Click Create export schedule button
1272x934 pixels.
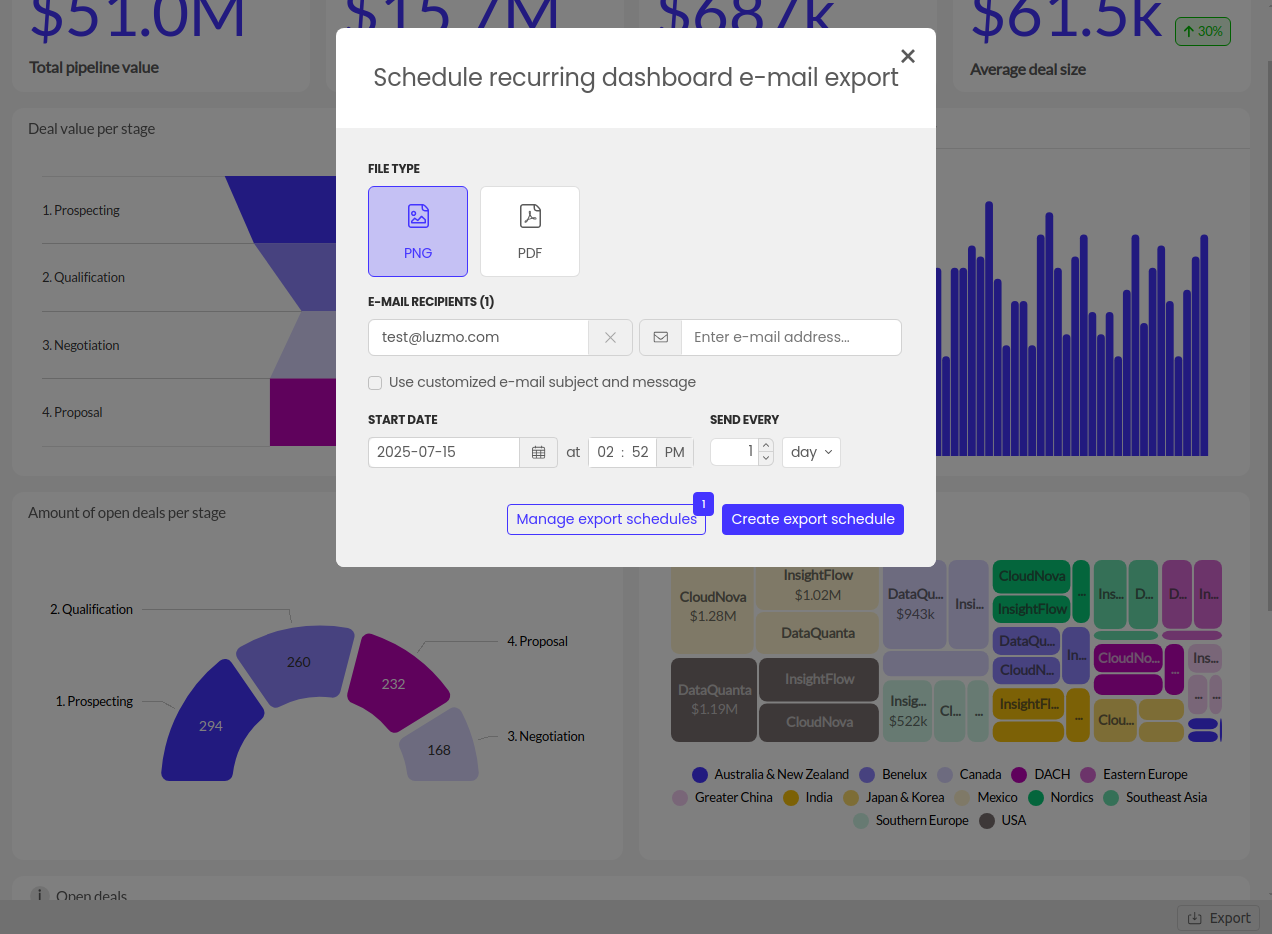point(813,519)
